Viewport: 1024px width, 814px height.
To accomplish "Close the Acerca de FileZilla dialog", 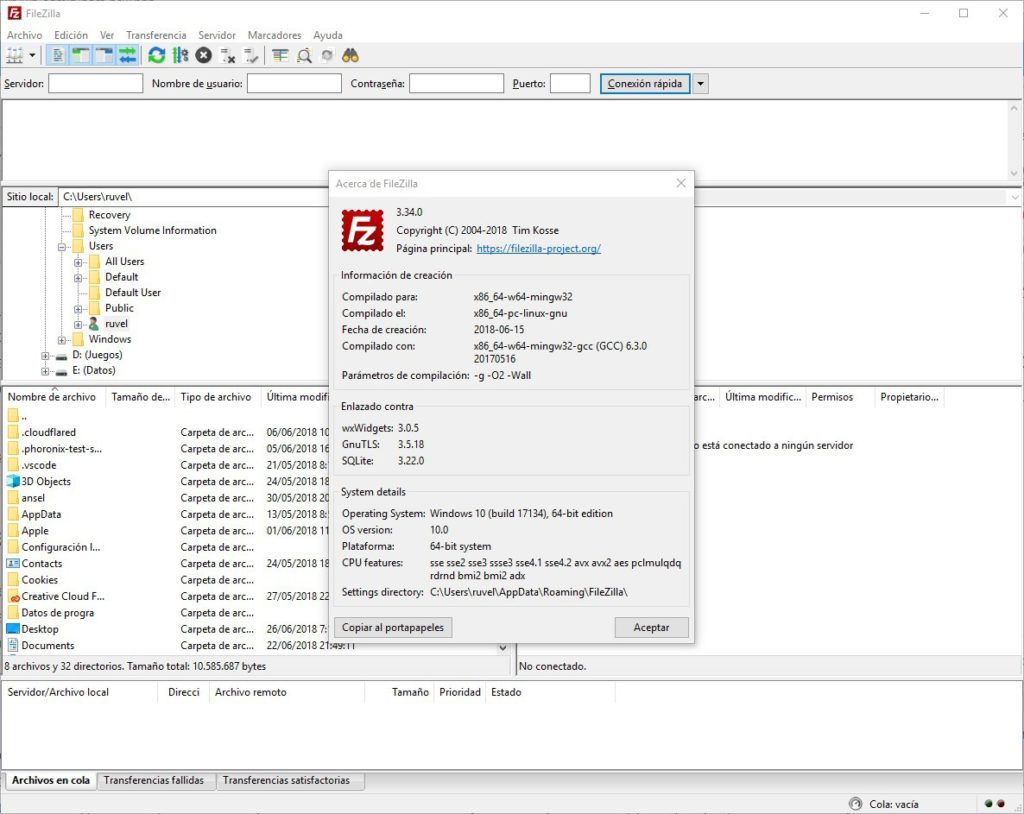I will coord(680,184).
